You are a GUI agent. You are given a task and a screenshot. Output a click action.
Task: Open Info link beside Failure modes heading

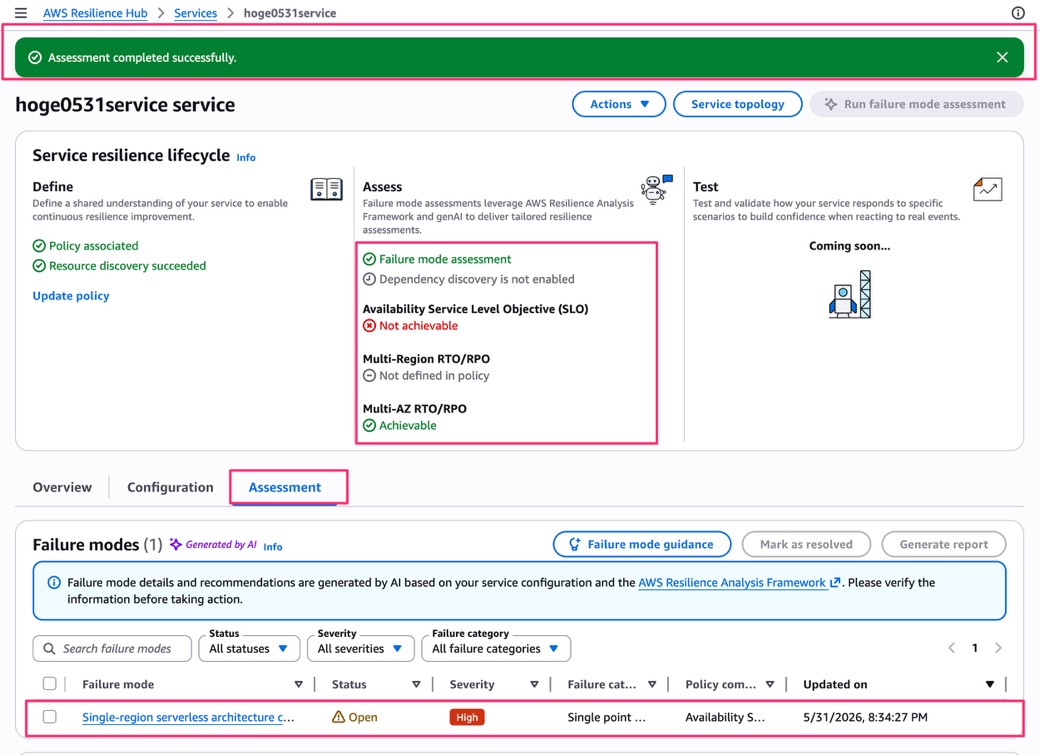point(273,547)
